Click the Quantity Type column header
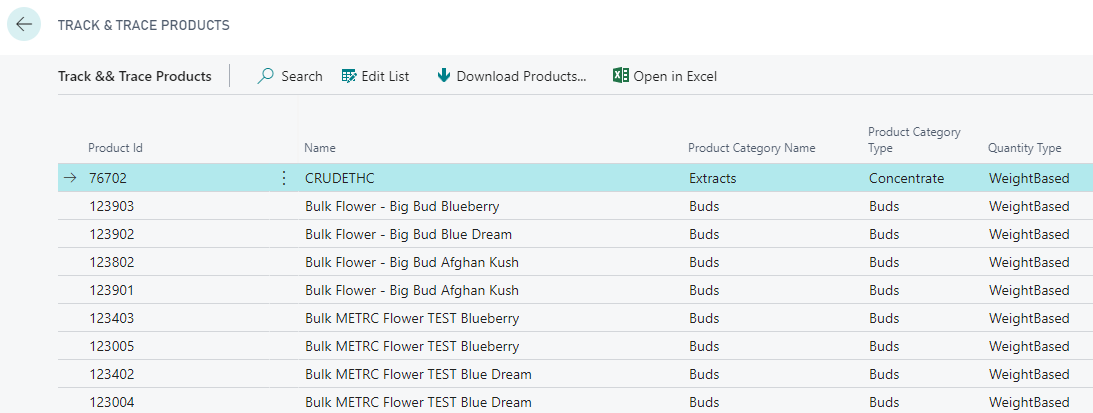Image resolution: width=1093 pixels, height=413 pixels. [x=1024, y=148]
